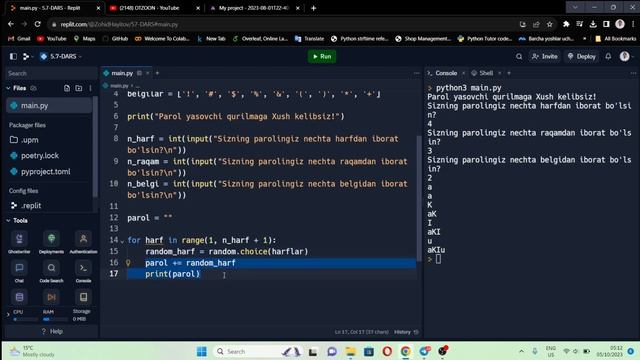Open the browser Downloads icon

click(x=593, y=24)
